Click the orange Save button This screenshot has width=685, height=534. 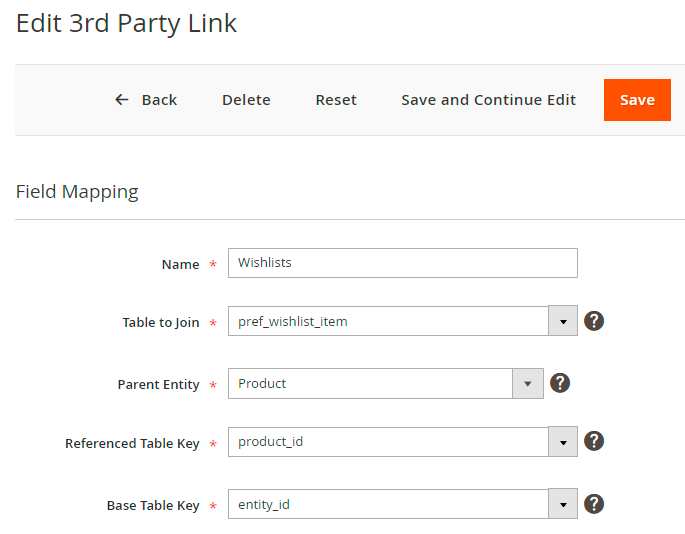(x=637, y=100)
